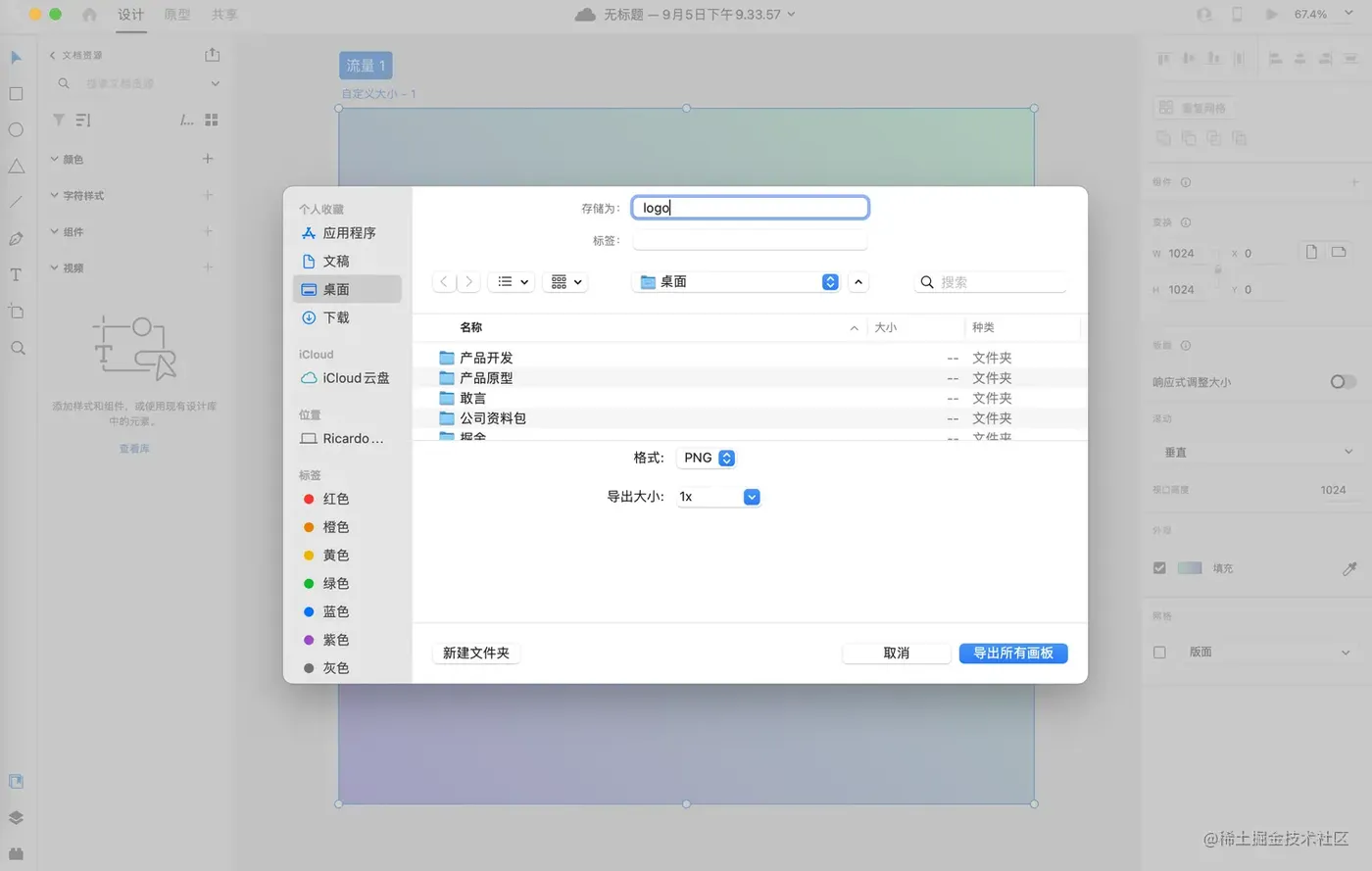Click the sort icon beside the filter funnel
This screenshot has height=871, width=1372.
click(x=83, y=120)
